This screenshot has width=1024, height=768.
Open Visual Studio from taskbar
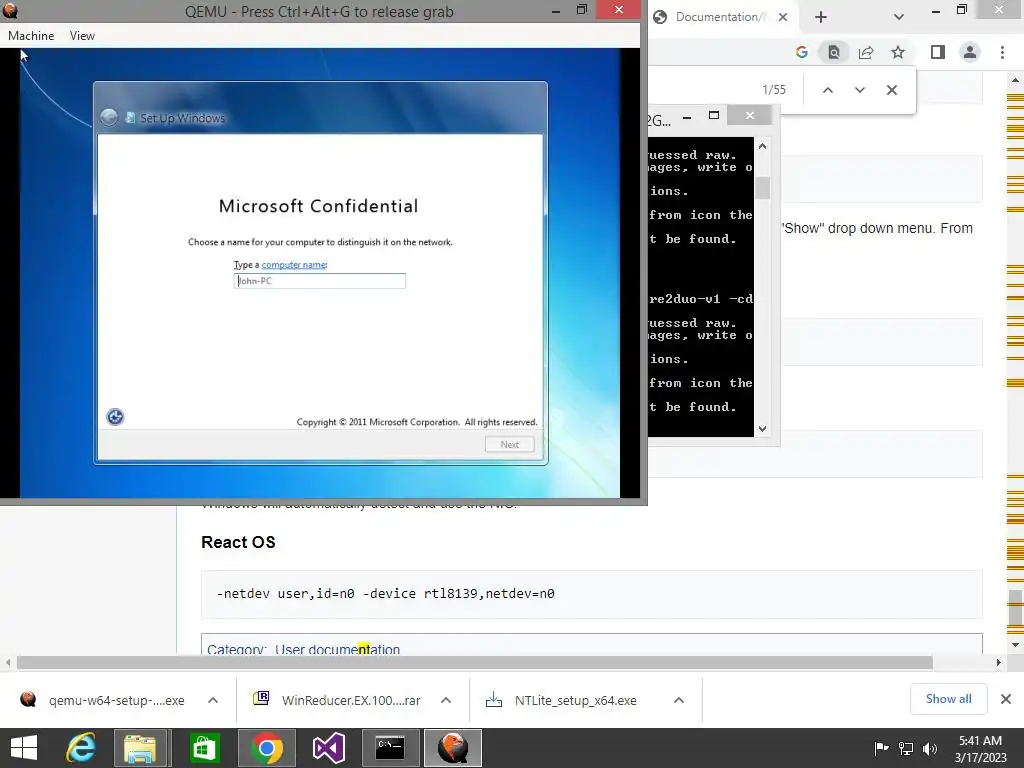coord(328,748)
